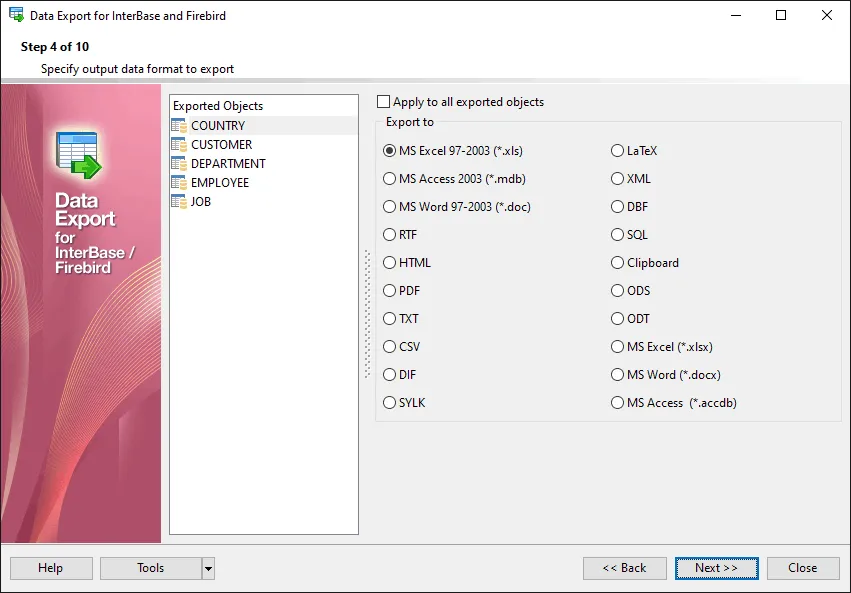Maximize the Data Export window

(781, 15)
